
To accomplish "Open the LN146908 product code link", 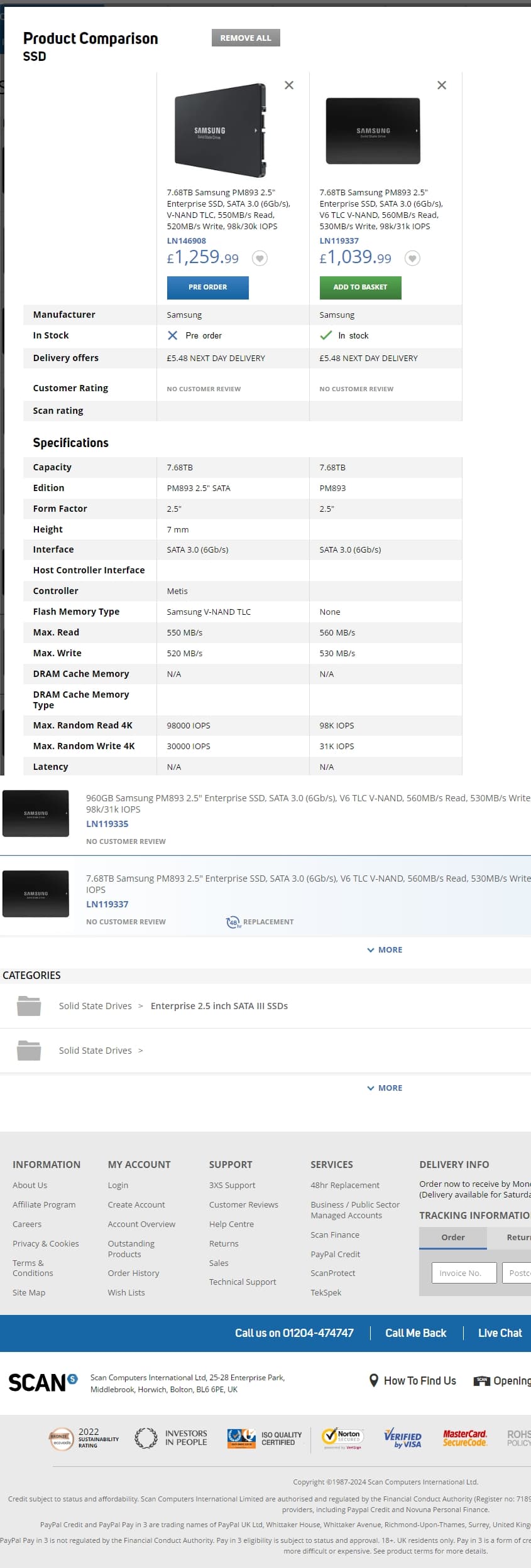I will point(187,241).
